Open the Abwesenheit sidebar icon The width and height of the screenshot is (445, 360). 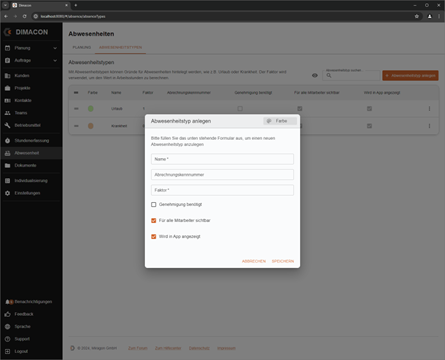pyautogui.click(x=7, y=153)
